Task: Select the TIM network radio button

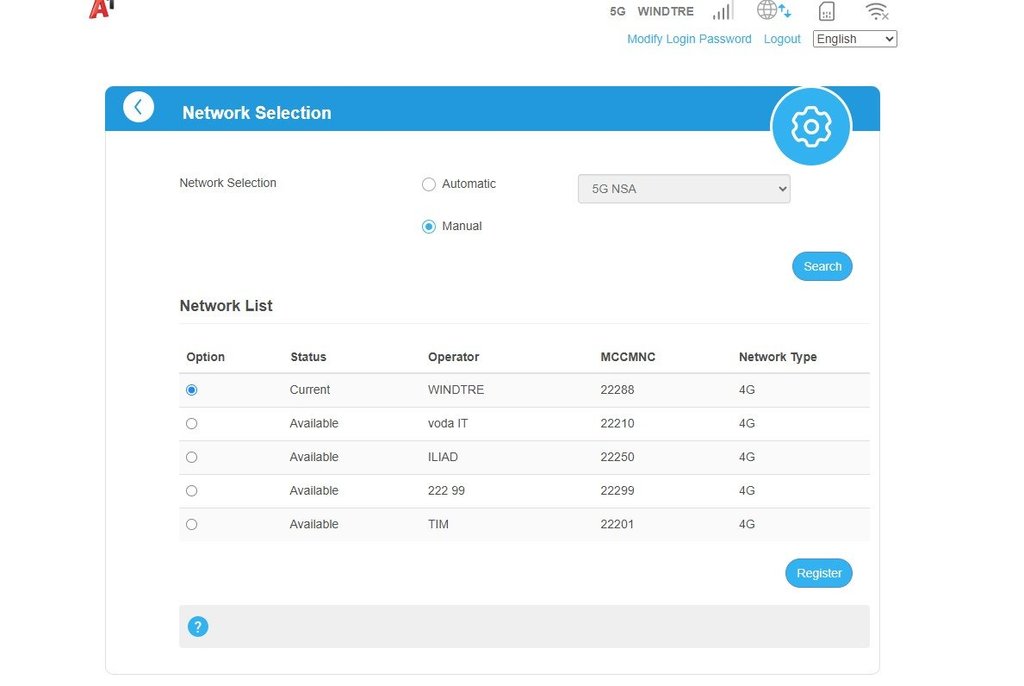Action: pos(192,524)
